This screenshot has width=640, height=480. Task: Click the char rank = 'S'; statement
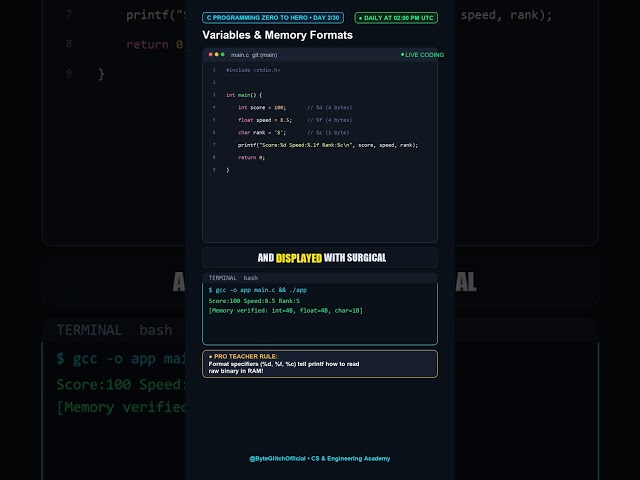coord(262,133)
